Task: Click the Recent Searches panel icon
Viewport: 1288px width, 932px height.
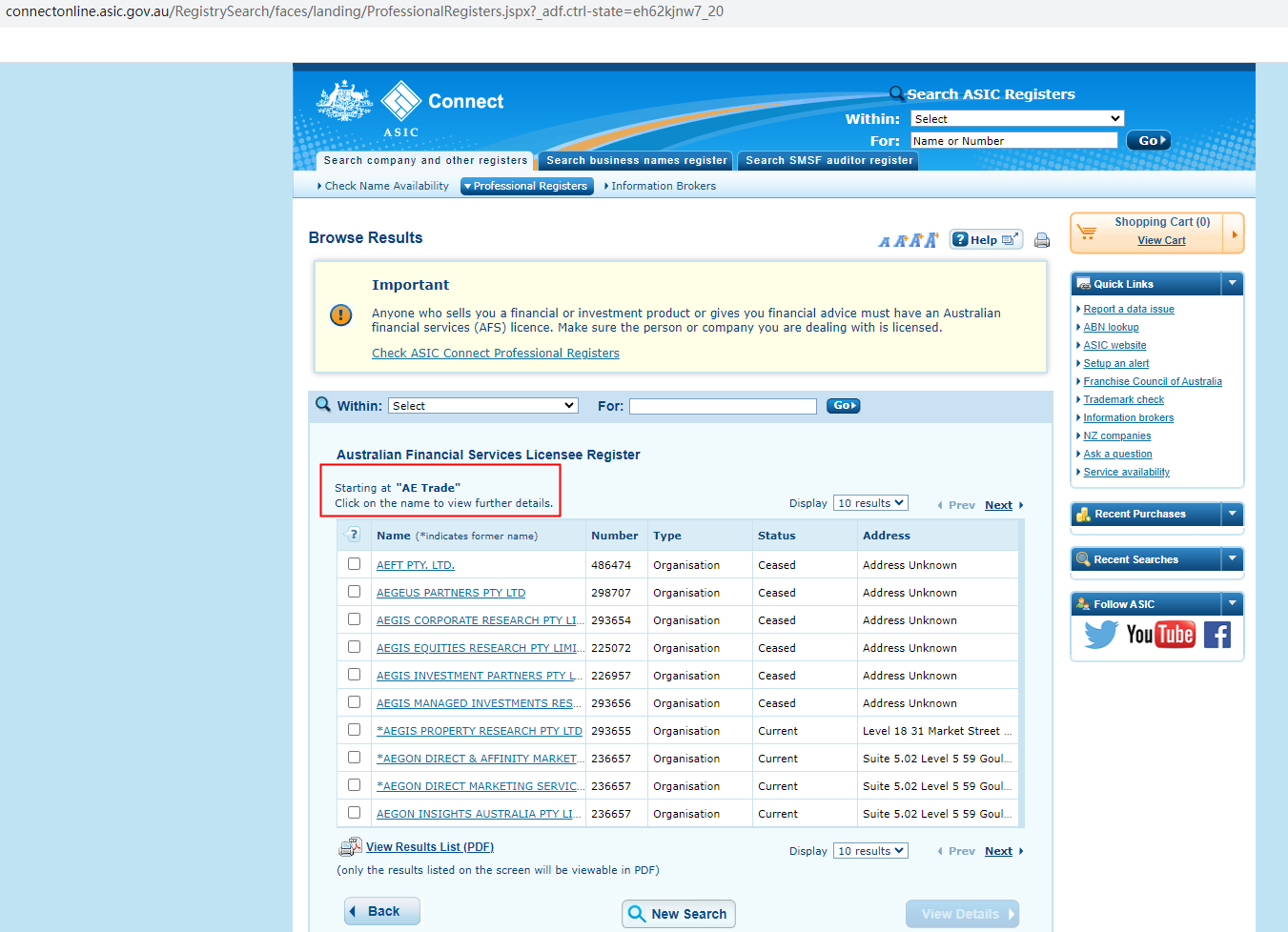Action: [x=1083, y=559]
